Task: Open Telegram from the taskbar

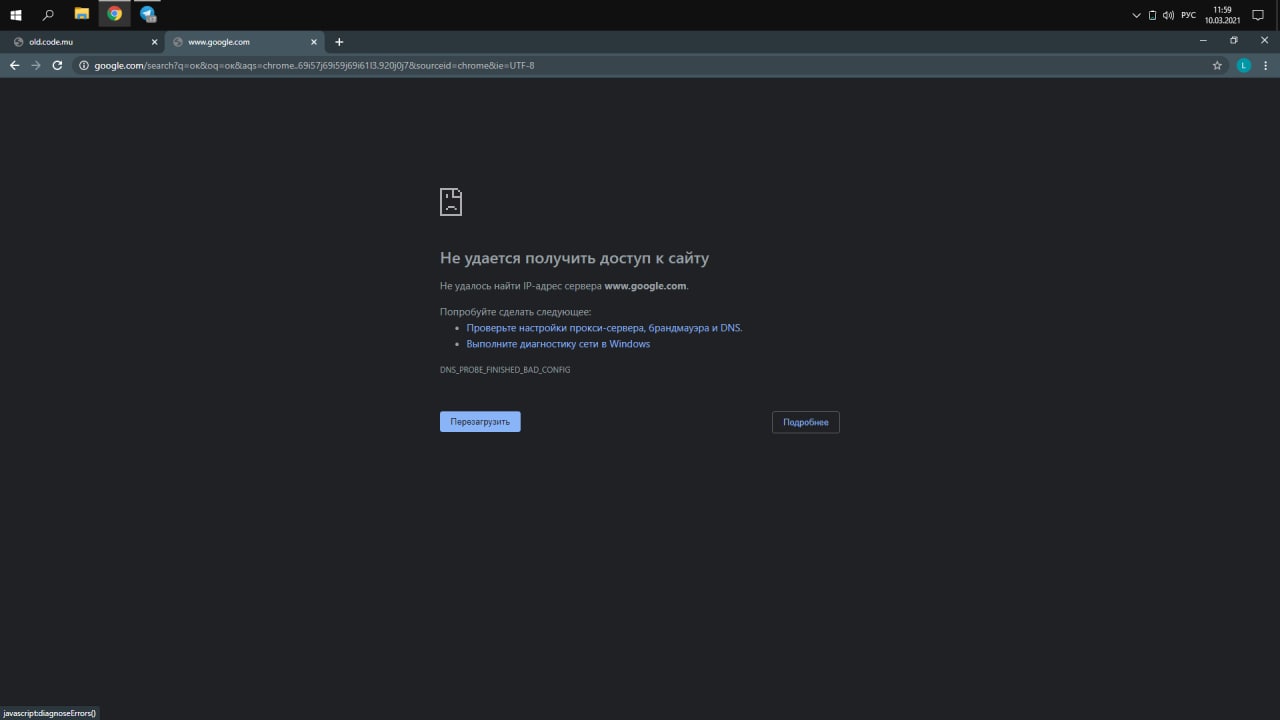Action: tap(148, 15)
